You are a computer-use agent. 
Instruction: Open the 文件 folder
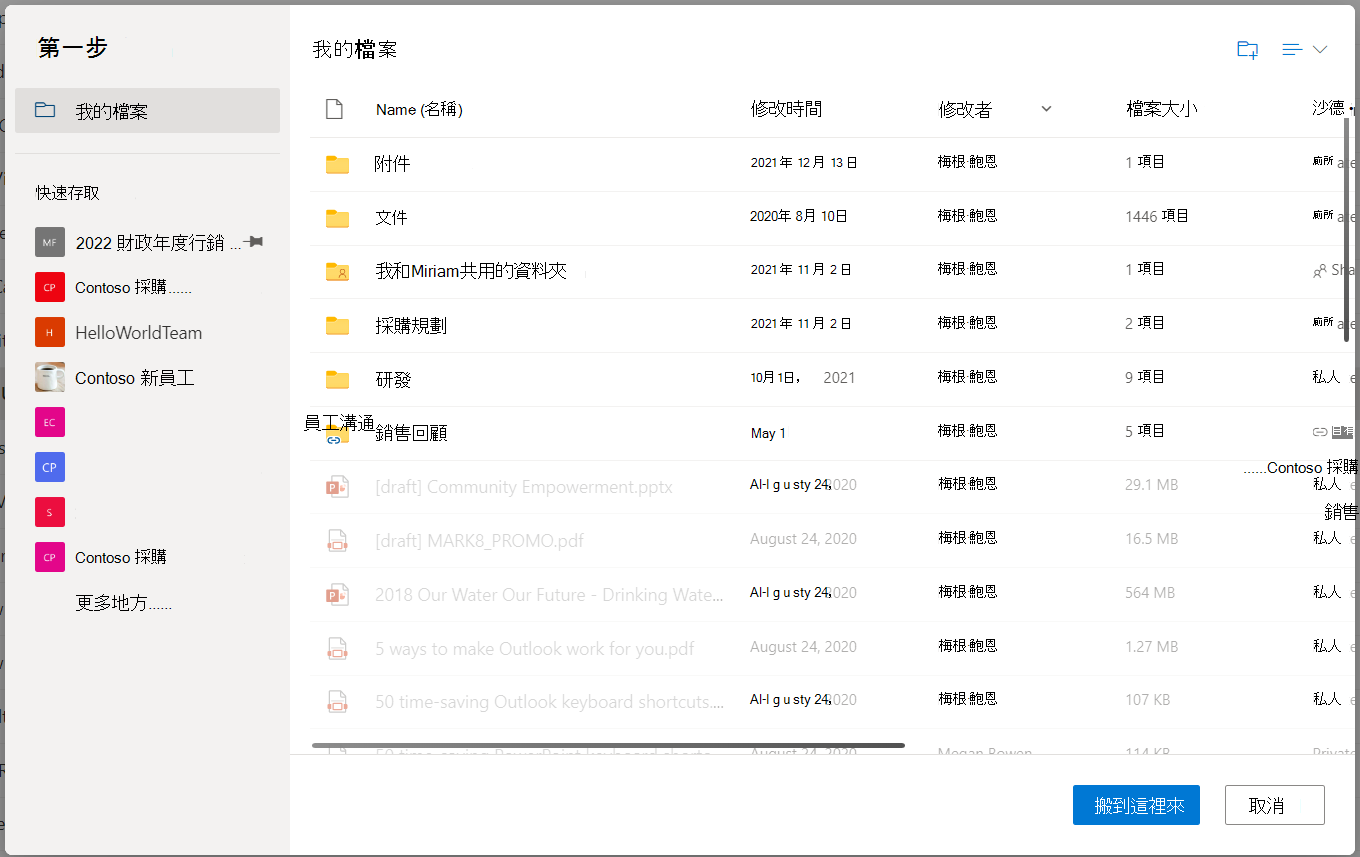[391, 218]
